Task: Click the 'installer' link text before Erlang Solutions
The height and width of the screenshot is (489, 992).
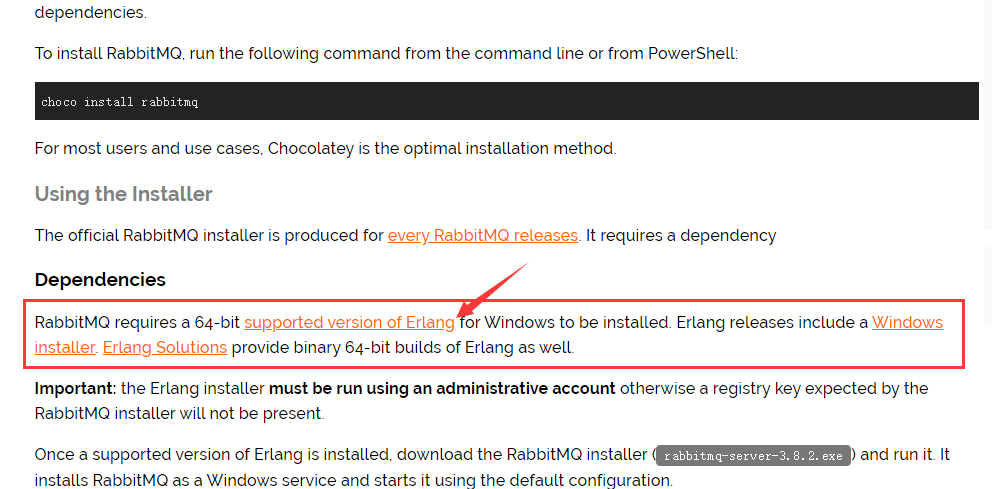Action: click(64, 347)
